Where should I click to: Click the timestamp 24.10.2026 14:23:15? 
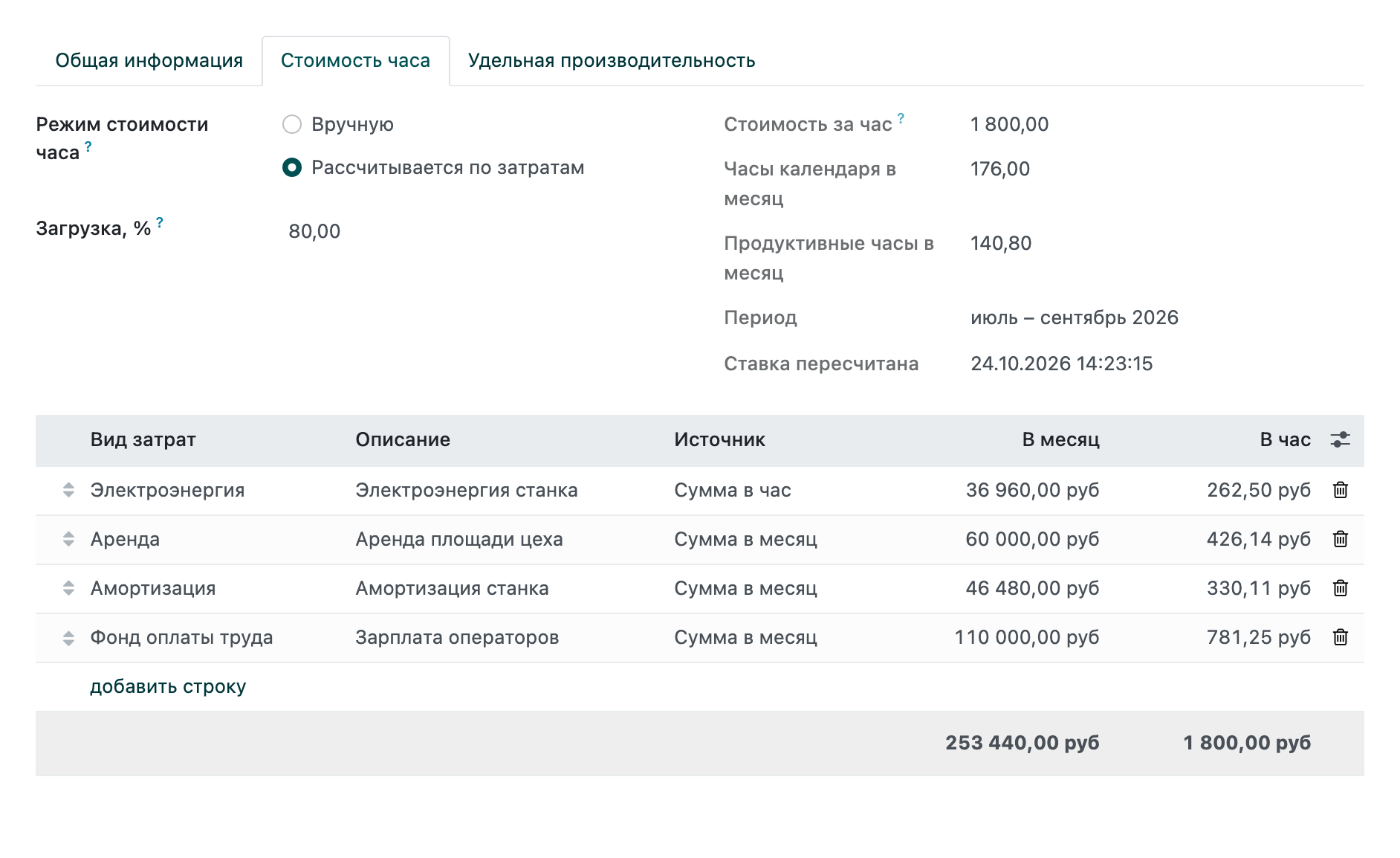[1061, 364]
